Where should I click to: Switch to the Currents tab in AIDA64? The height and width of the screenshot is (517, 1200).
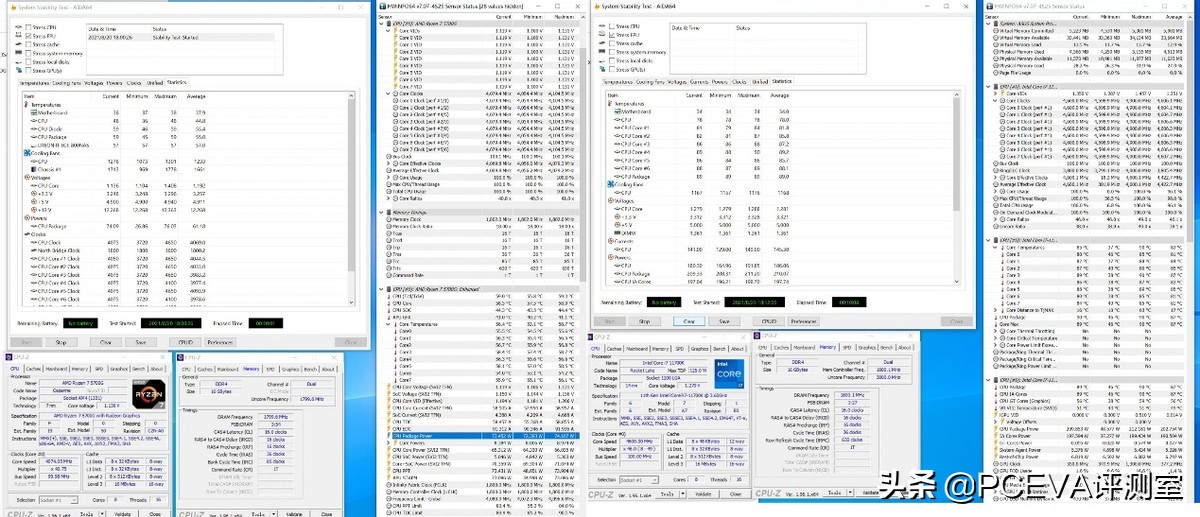699,82
